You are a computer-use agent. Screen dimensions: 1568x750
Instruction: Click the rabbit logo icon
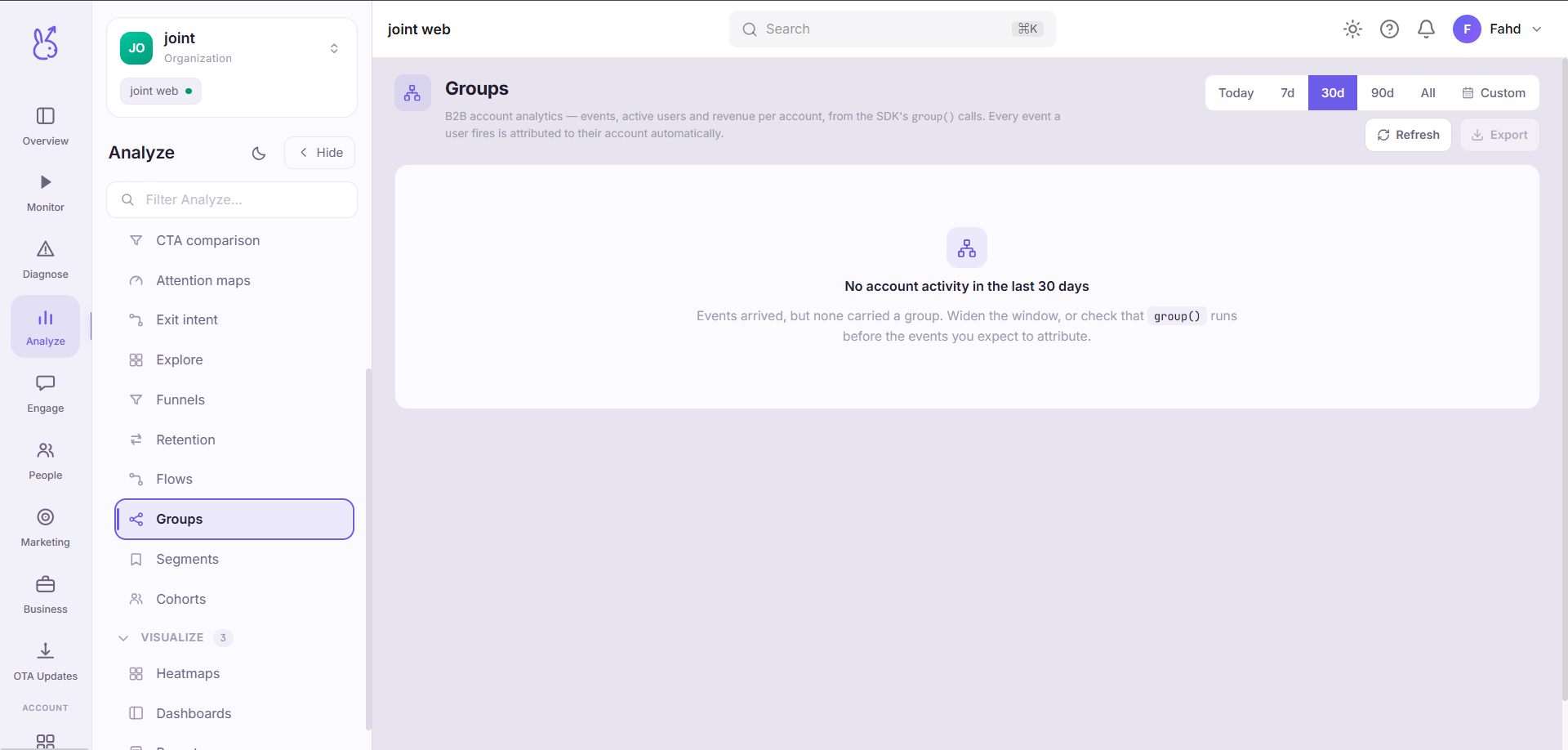(46, 43)
